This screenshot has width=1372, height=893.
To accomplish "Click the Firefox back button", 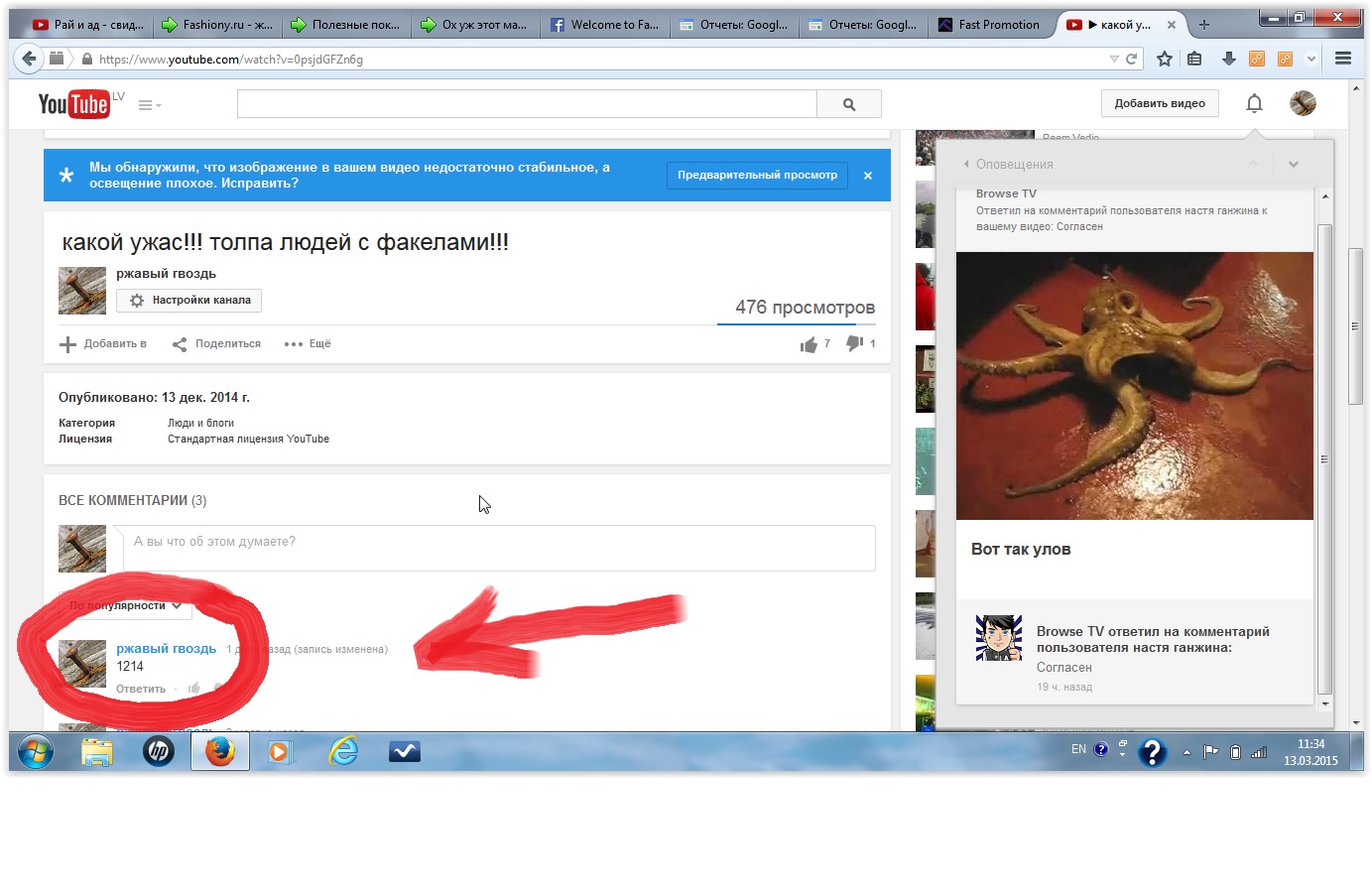I will point(29,59).
